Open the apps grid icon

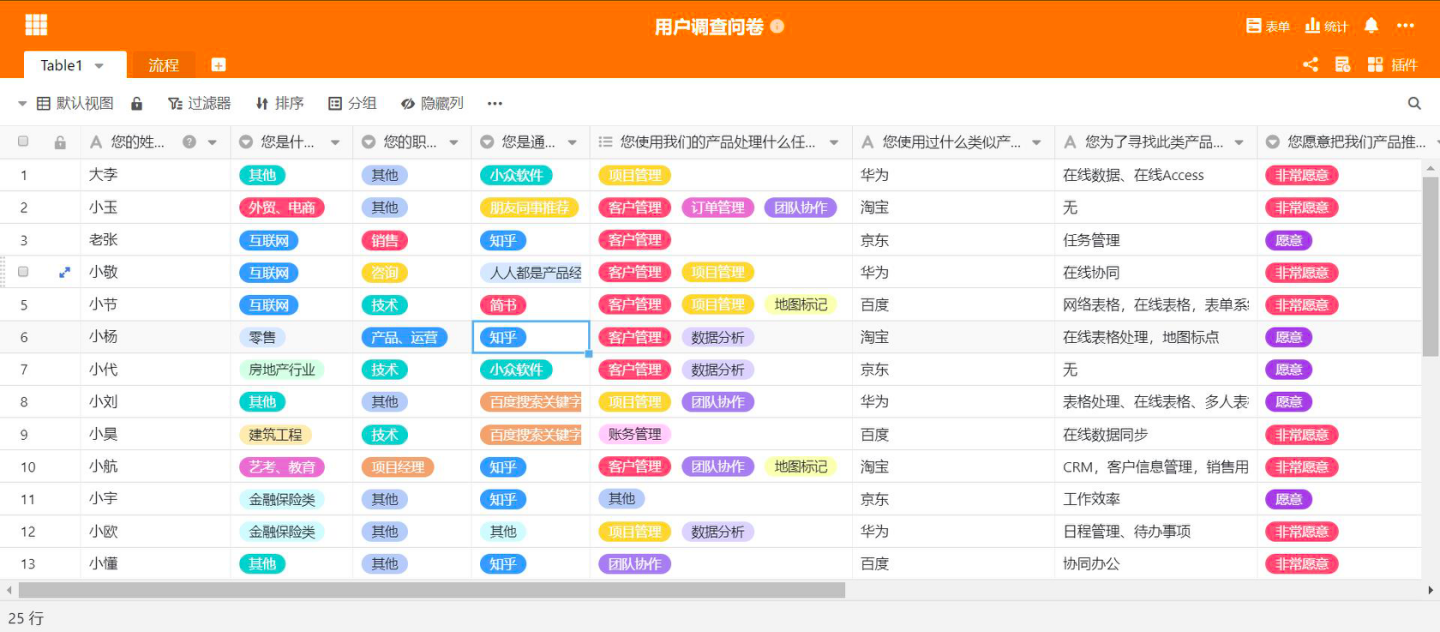tap(36, 25)
